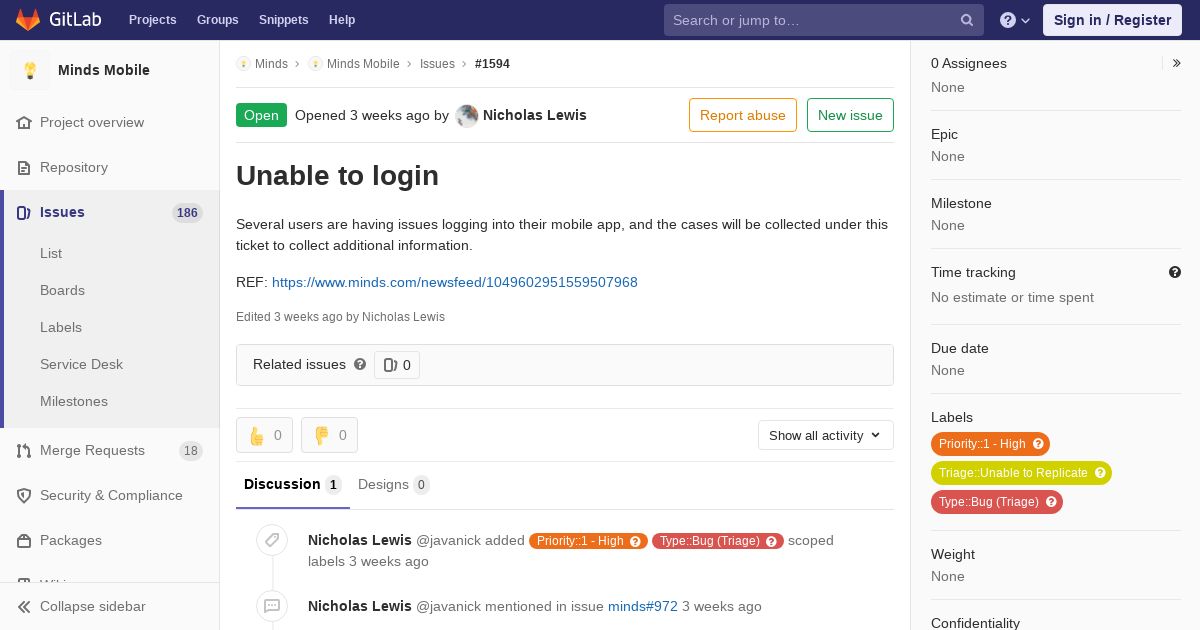Click the Merge Requests count badge 18
This screenshot has height=630, width=1200.
tap(191, 451)
